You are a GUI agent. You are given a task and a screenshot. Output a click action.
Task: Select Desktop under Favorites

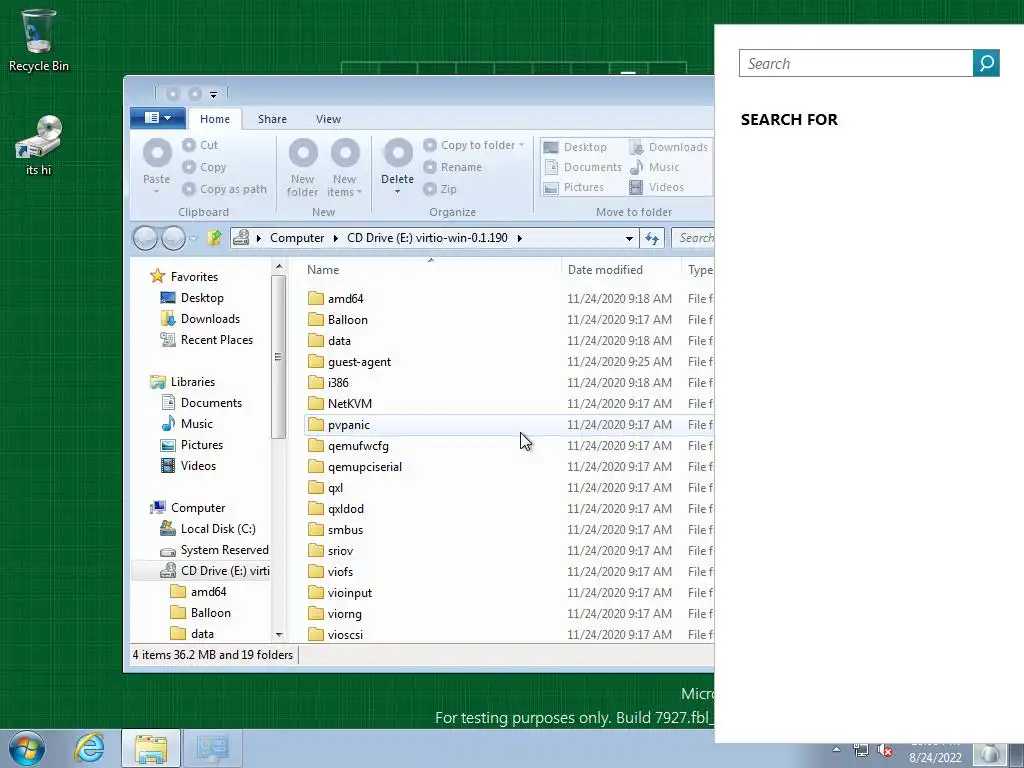pos(193,298)
